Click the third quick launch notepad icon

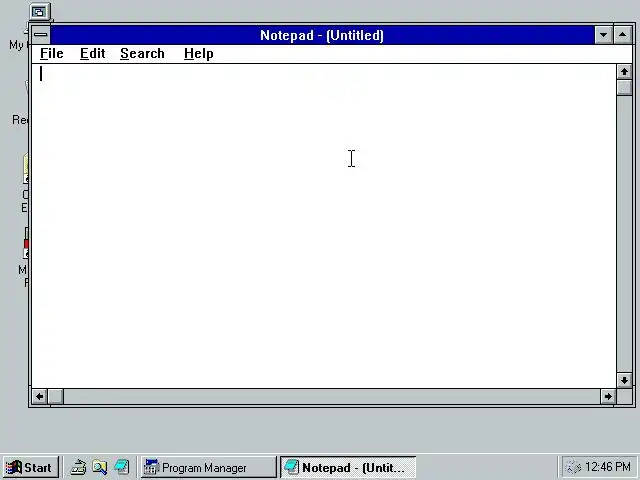click(x=122, y=467)
